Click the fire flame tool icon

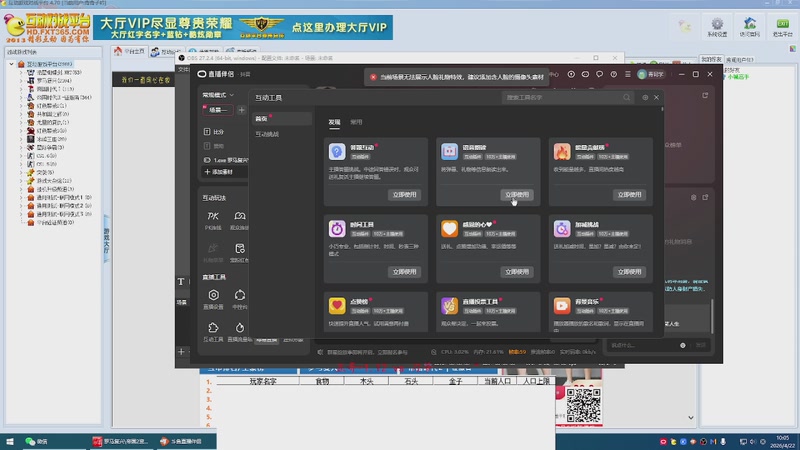pyautogui.click(x=562, y=152)
